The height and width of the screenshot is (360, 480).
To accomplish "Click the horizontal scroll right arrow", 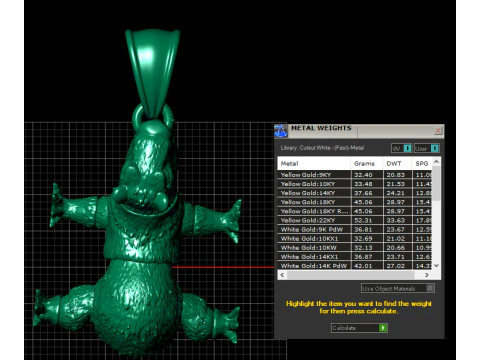I will pyautogui.click(x=427, y=275).
